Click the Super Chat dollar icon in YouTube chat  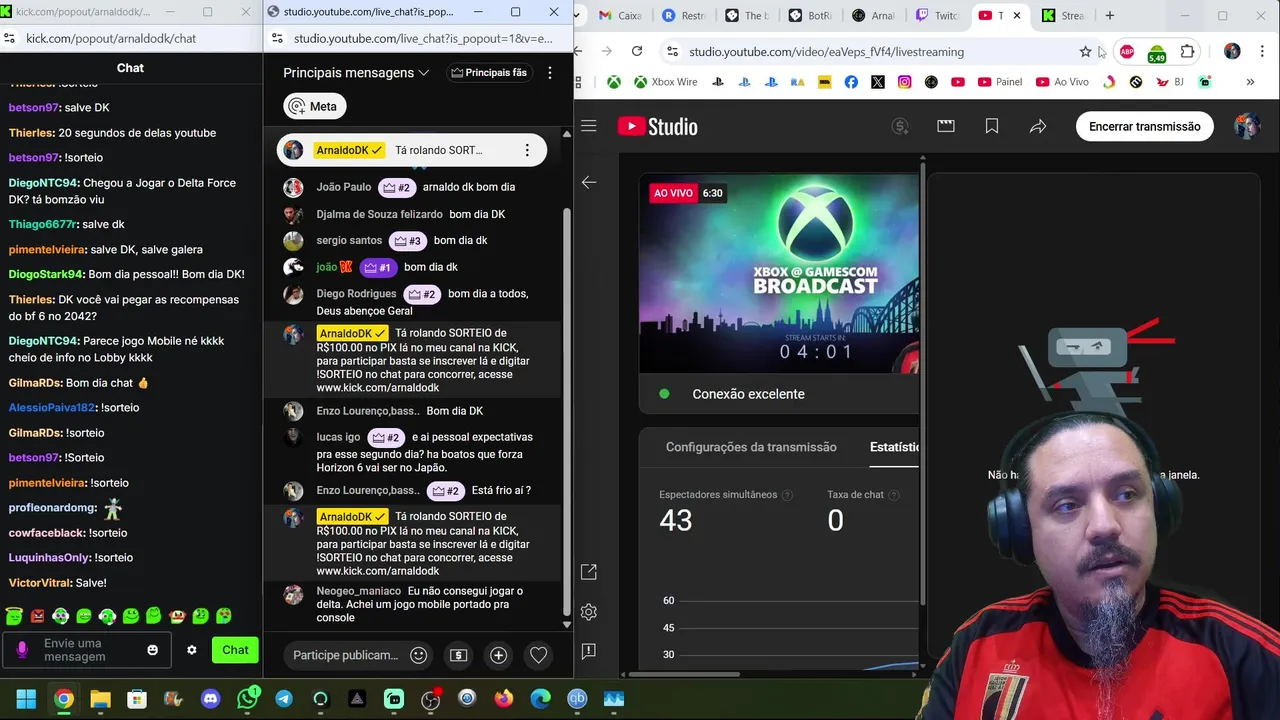point(459,655)
